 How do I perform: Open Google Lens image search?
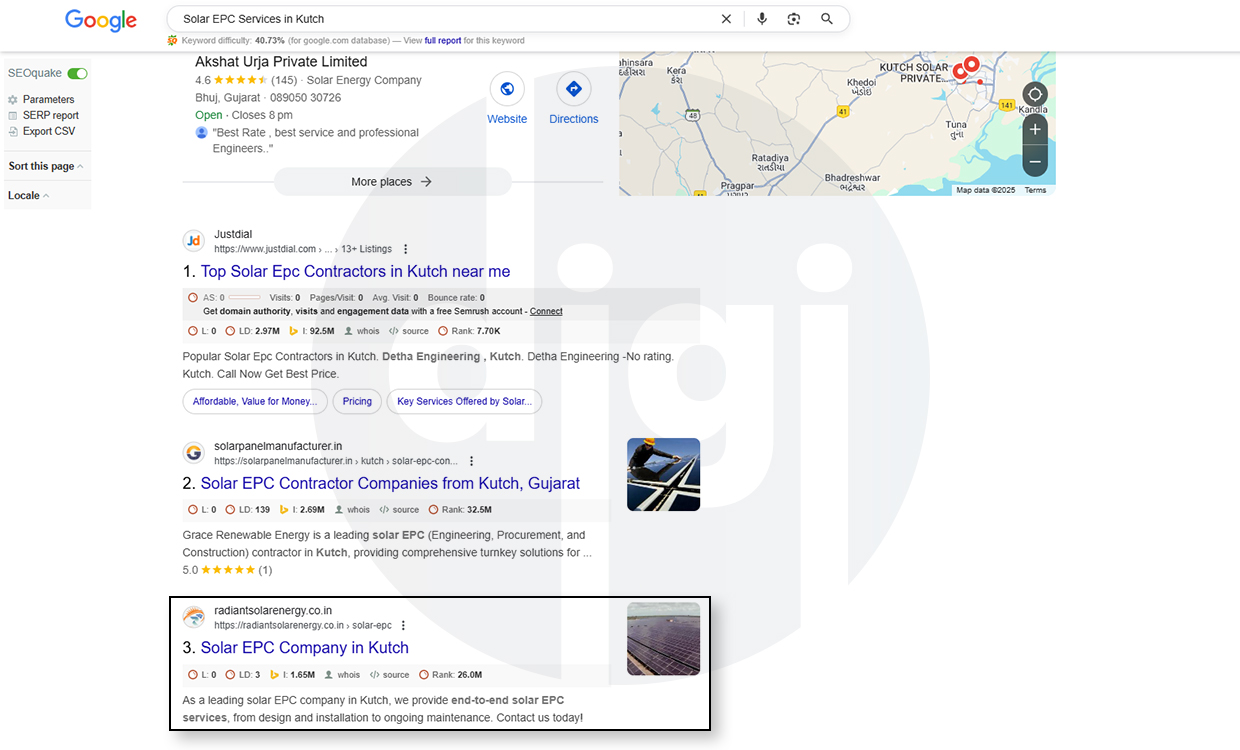point(794,19)
